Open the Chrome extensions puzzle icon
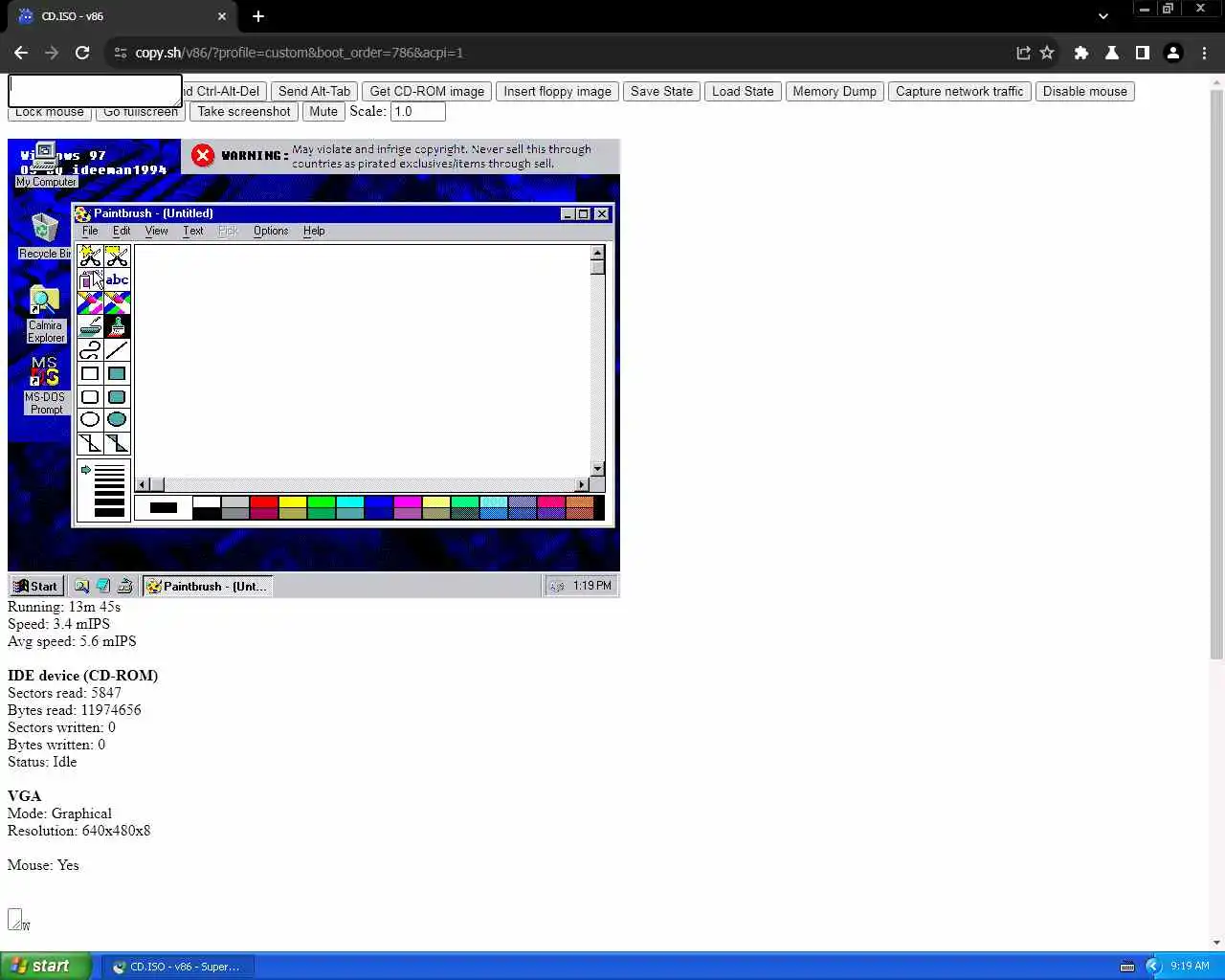The width and height of the screenshot is (1225, 980). [1081, 53]
